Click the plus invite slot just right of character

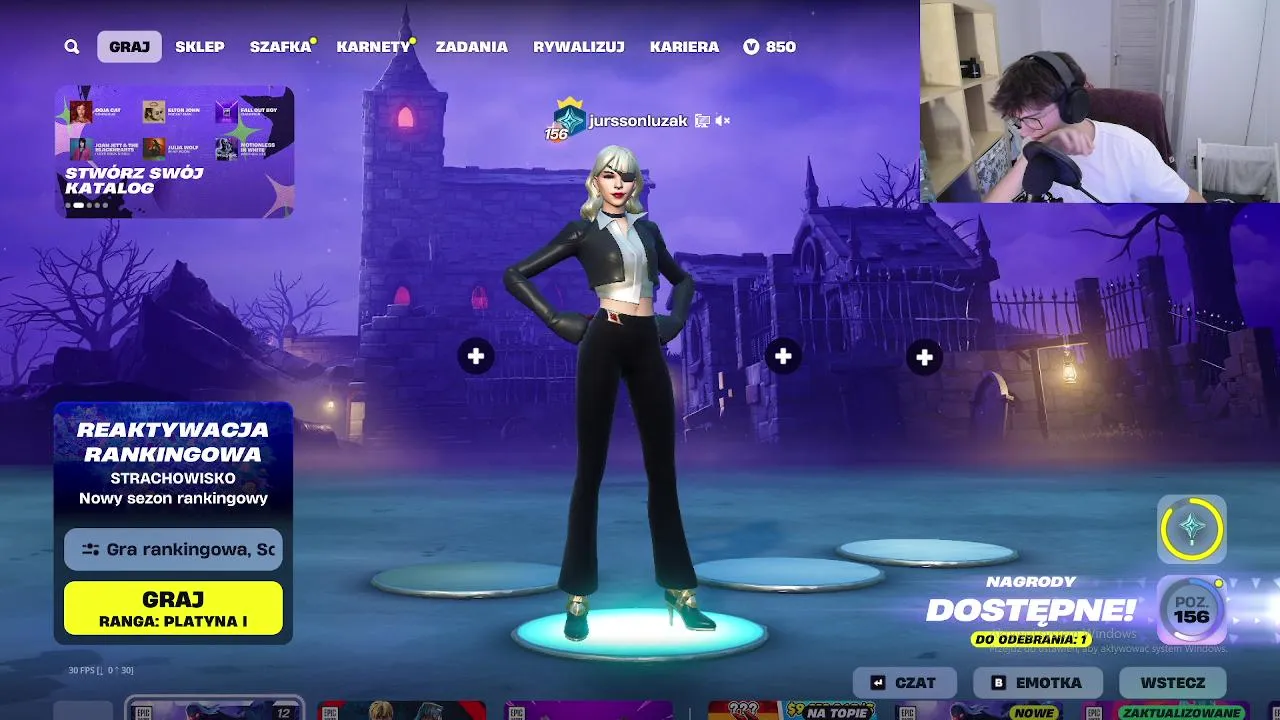783,356
